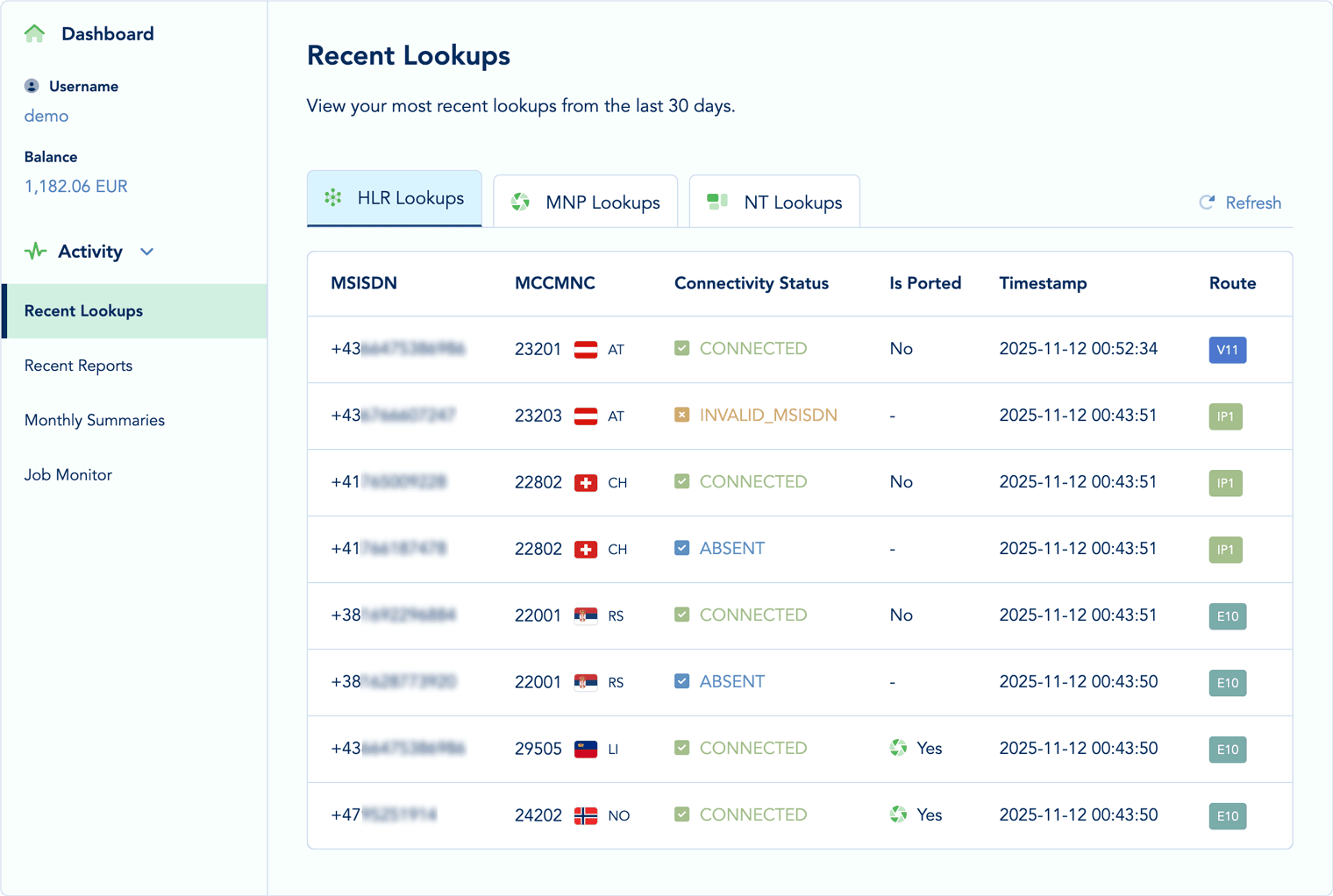
Task: Click the Austrian flag next to 23201
Action: click(x=588, y=349)
